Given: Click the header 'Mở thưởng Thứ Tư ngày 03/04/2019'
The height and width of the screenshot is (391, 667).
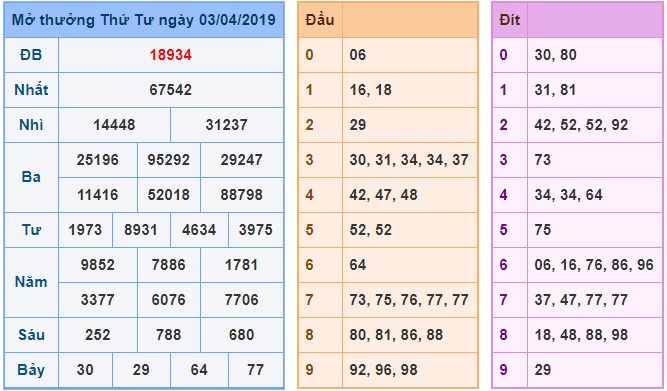Looking at the screenshot, I should pyautogui.click(x=144, y=20).
